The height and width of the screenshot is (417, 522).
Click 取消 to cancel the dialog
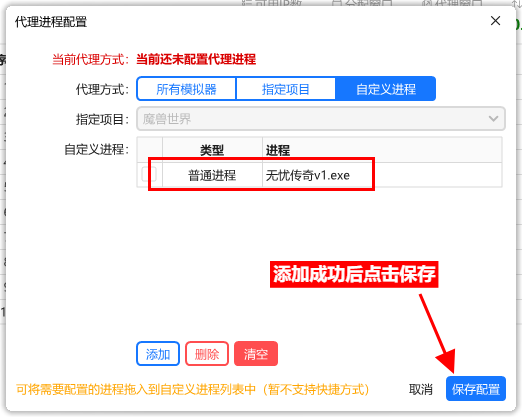(421, 389)
